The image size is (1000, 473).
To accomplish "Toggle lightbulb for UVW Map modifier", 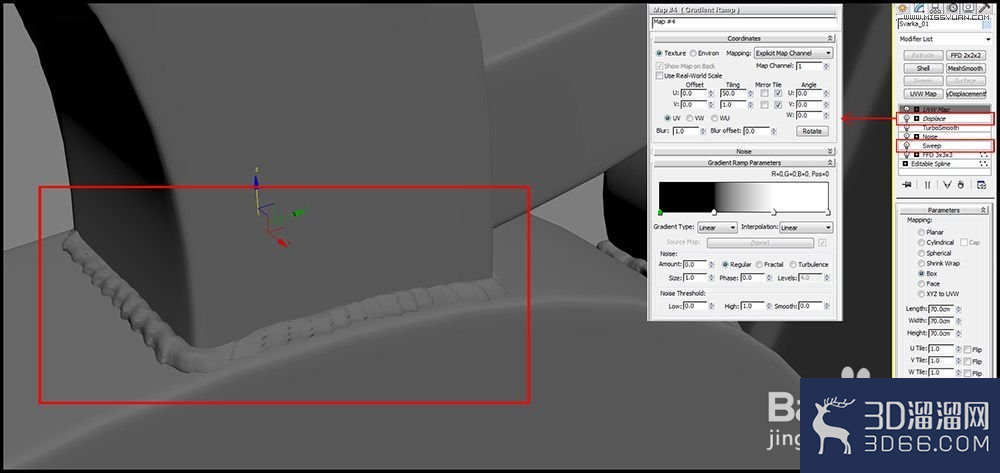I will [907, 110].
